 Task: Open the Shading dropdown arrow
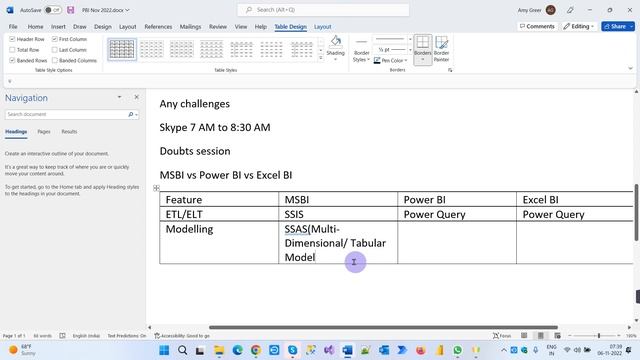(x=336, y=60)
